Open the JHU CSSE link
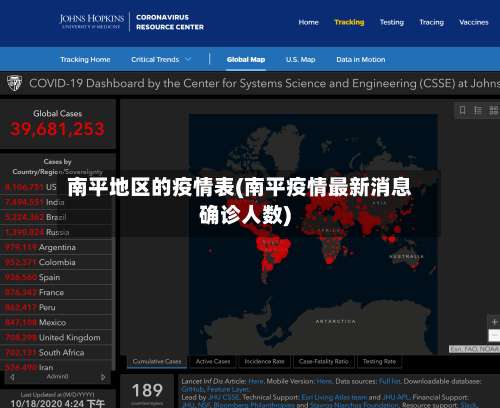This screenshot has width=500, height=408. [x=224, y=397]
